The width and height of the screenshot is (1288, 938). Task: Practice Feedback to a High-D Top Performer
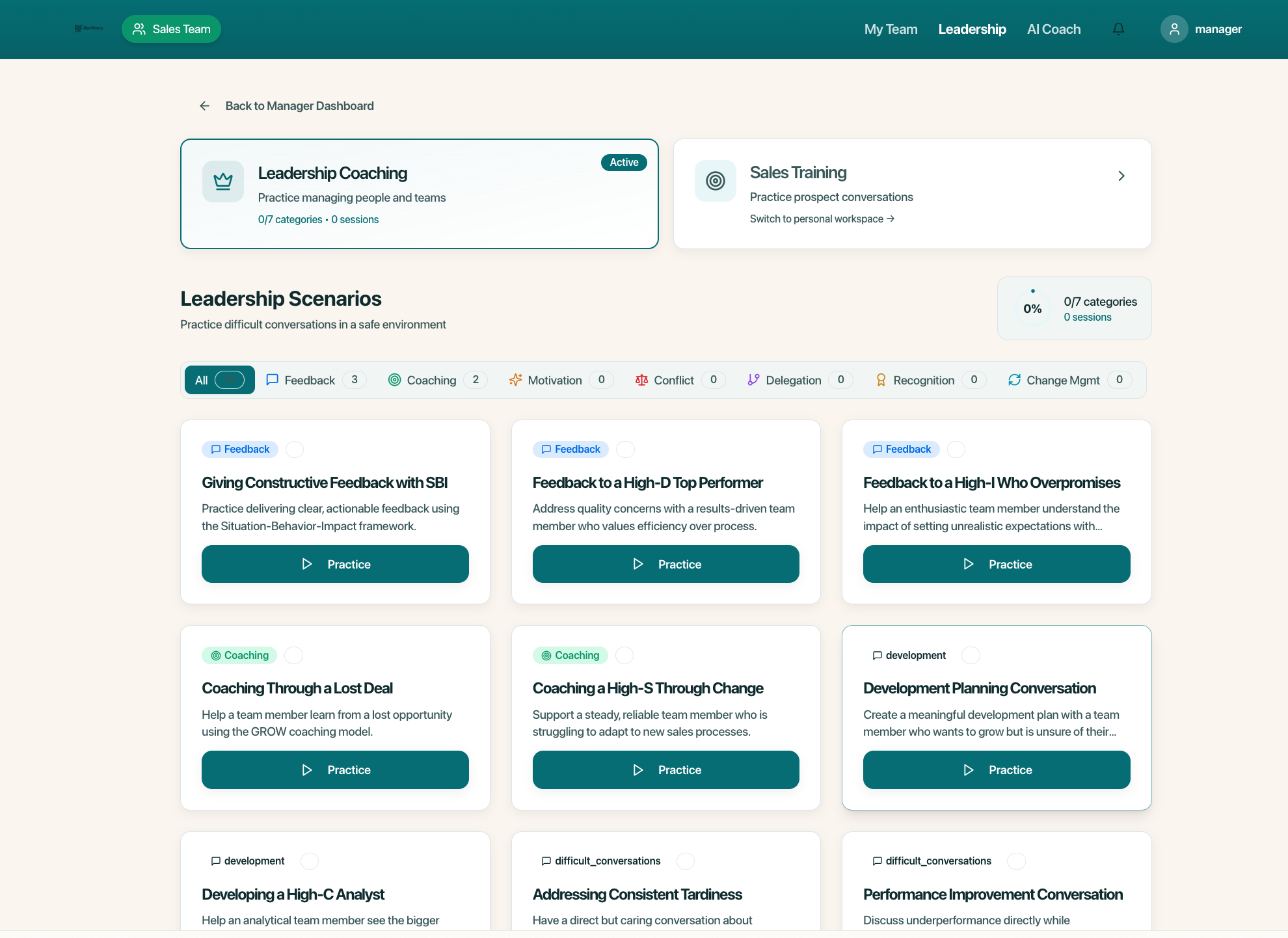(665, 564)
